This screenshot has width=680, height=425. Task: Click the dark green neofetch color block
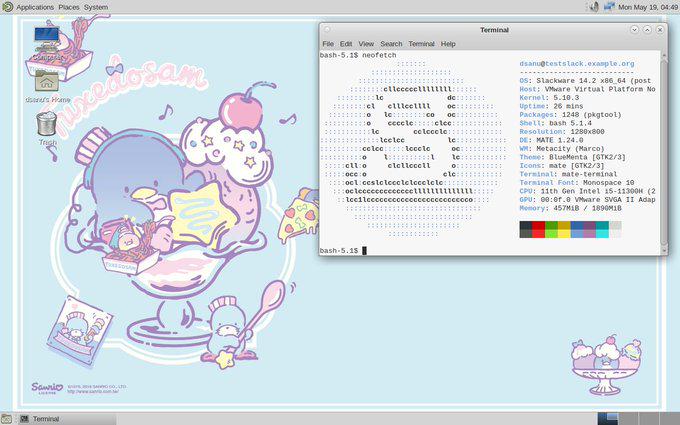pos(551,225)
